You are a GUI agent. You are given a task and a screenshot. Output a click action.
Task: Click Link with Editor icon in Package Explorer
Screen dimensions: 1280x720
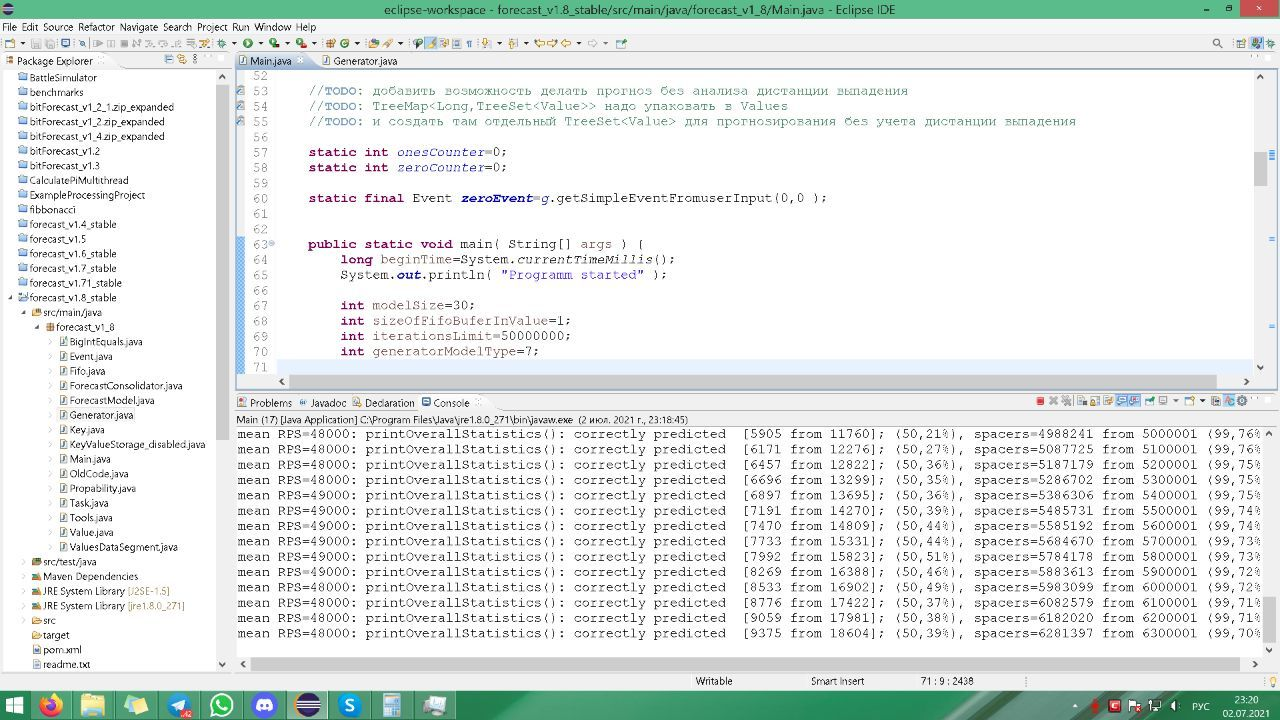coord(181,60)
